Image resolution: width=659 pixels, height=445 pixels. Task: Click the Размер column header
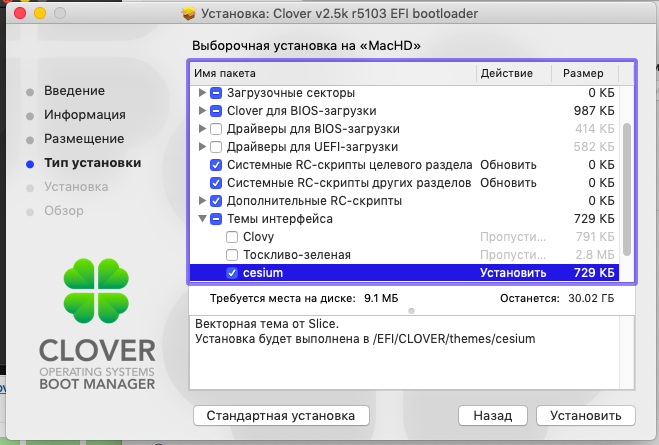585,73
